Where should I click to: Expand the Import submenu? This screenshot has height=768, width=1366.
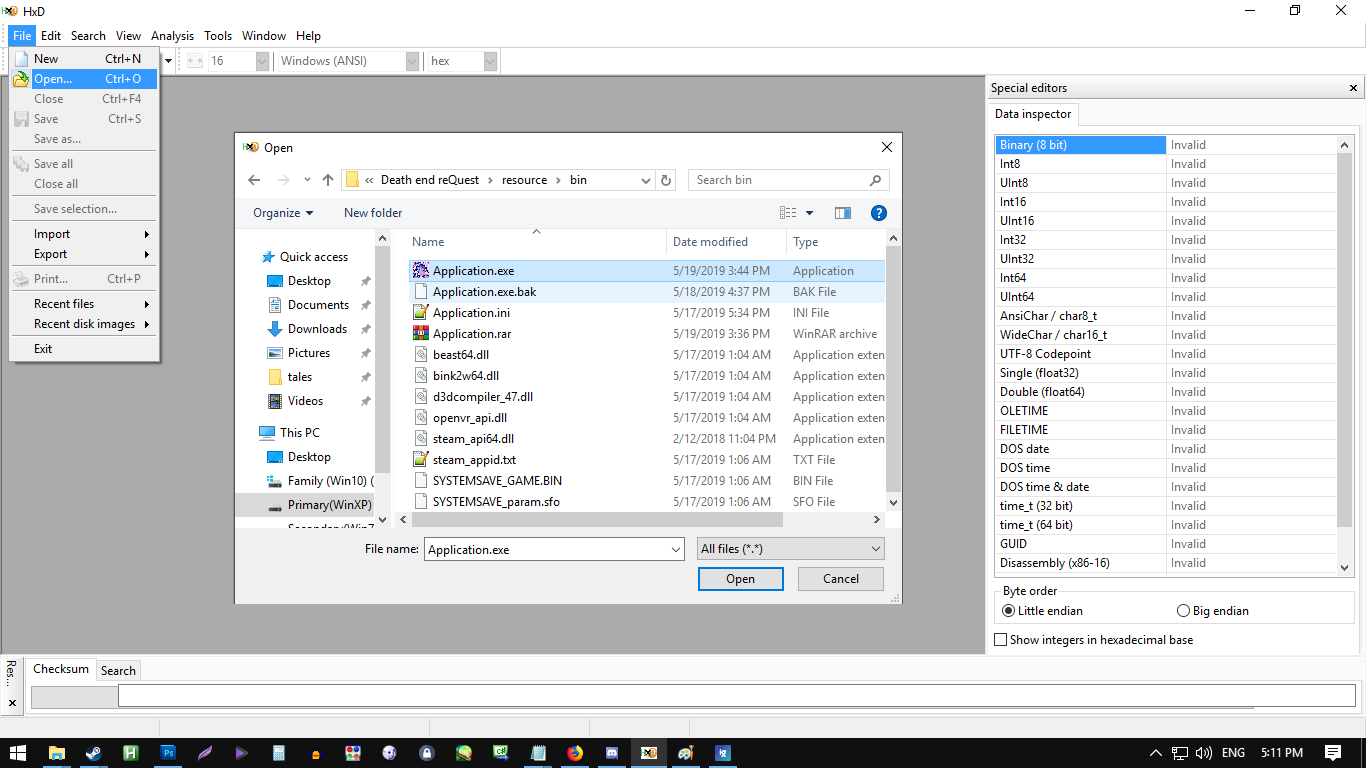(83, 234)
